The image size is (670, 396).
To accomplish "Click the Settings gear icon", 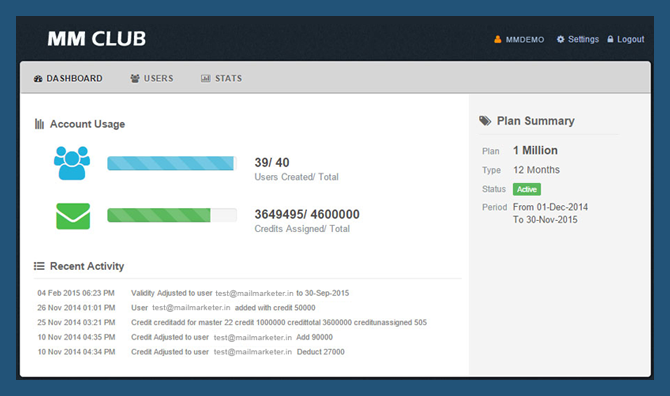I will tap(561, 39).
